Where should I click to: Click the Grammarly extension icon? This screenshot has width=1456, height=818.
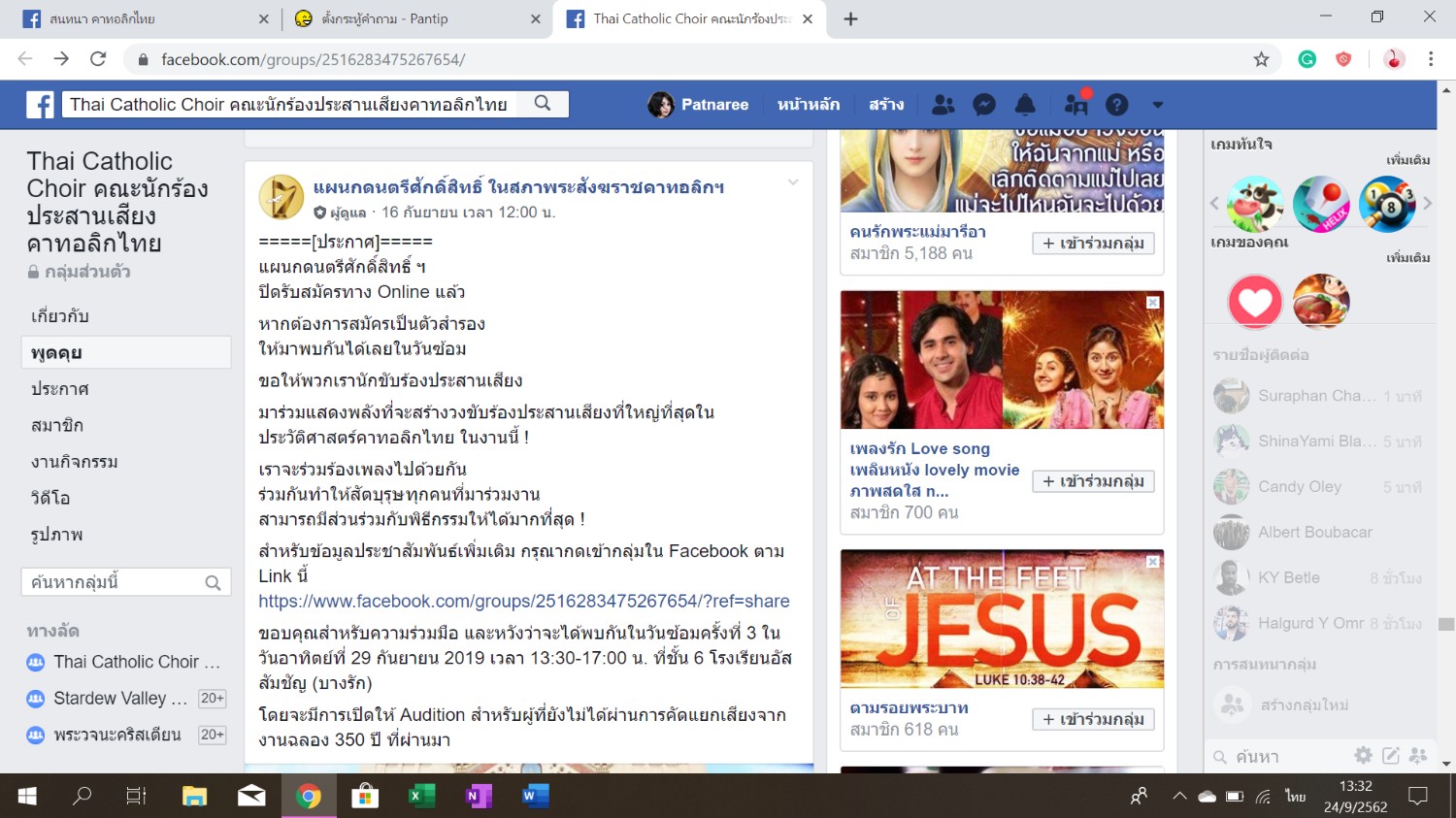click(1307, 59)
